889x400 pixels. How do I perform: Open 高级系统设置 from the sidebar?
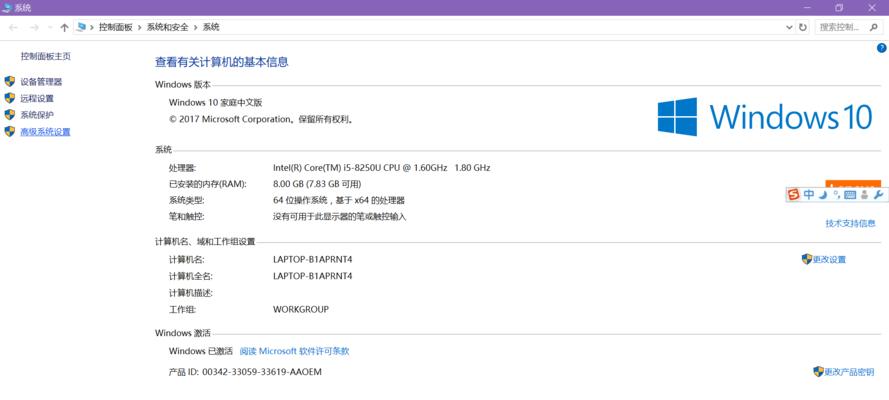pos(45,131)
